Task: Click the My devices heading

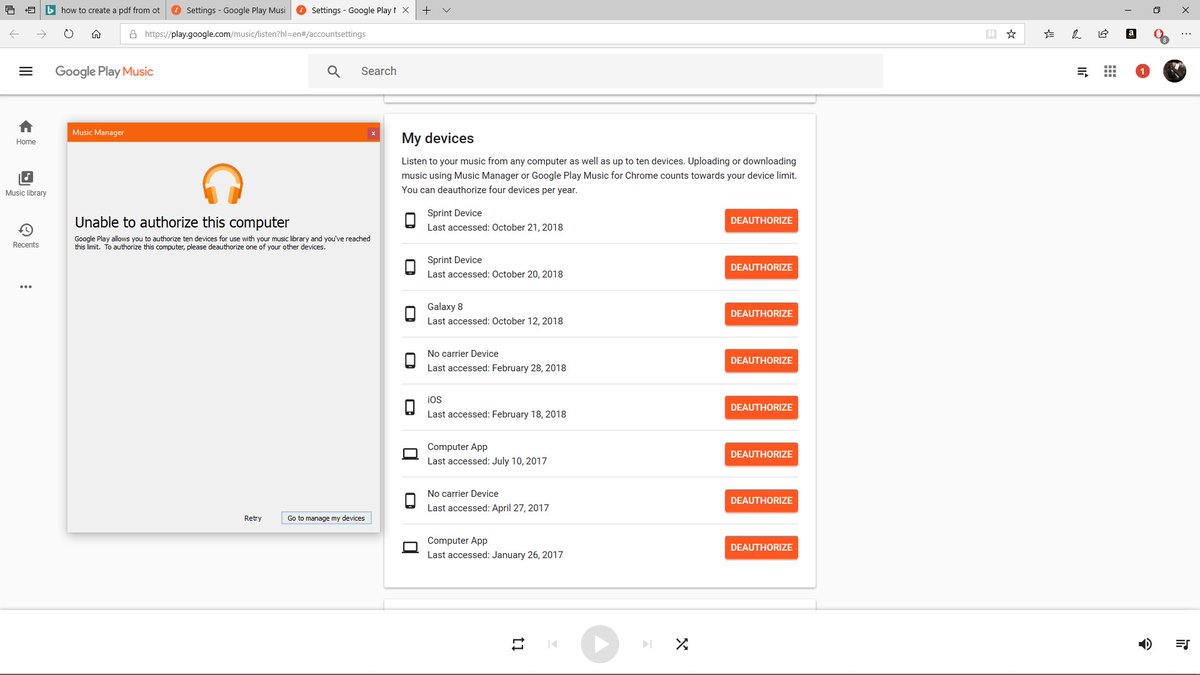Action: click(x=437, y=138)
